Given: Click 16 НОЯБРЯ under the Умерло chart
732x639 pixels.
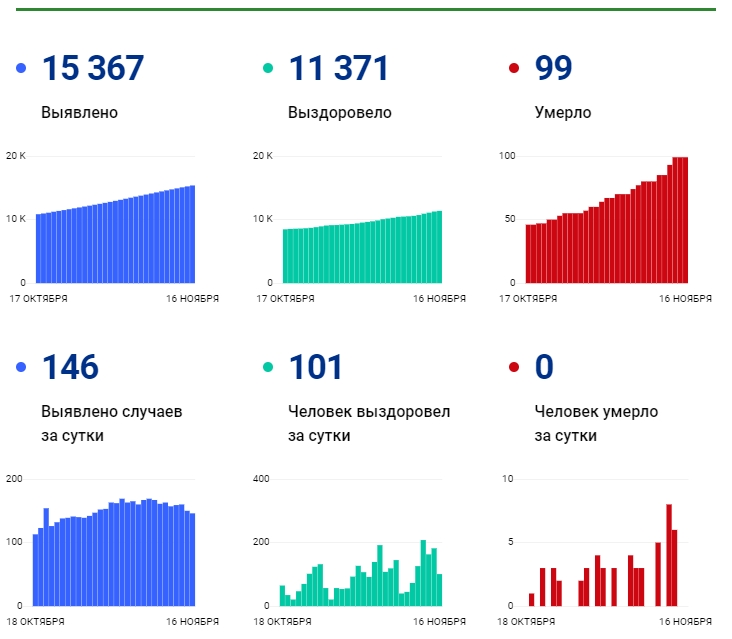Looking at the screenshot, I should point(685,299).
